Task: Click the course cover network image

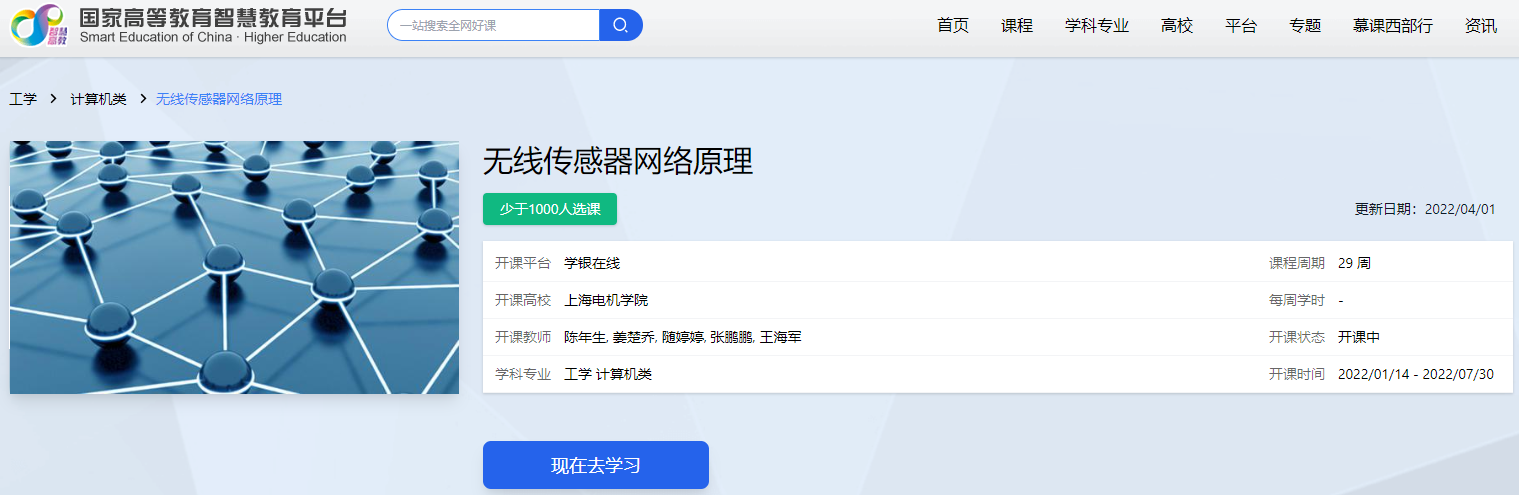Action: point(234,267)
